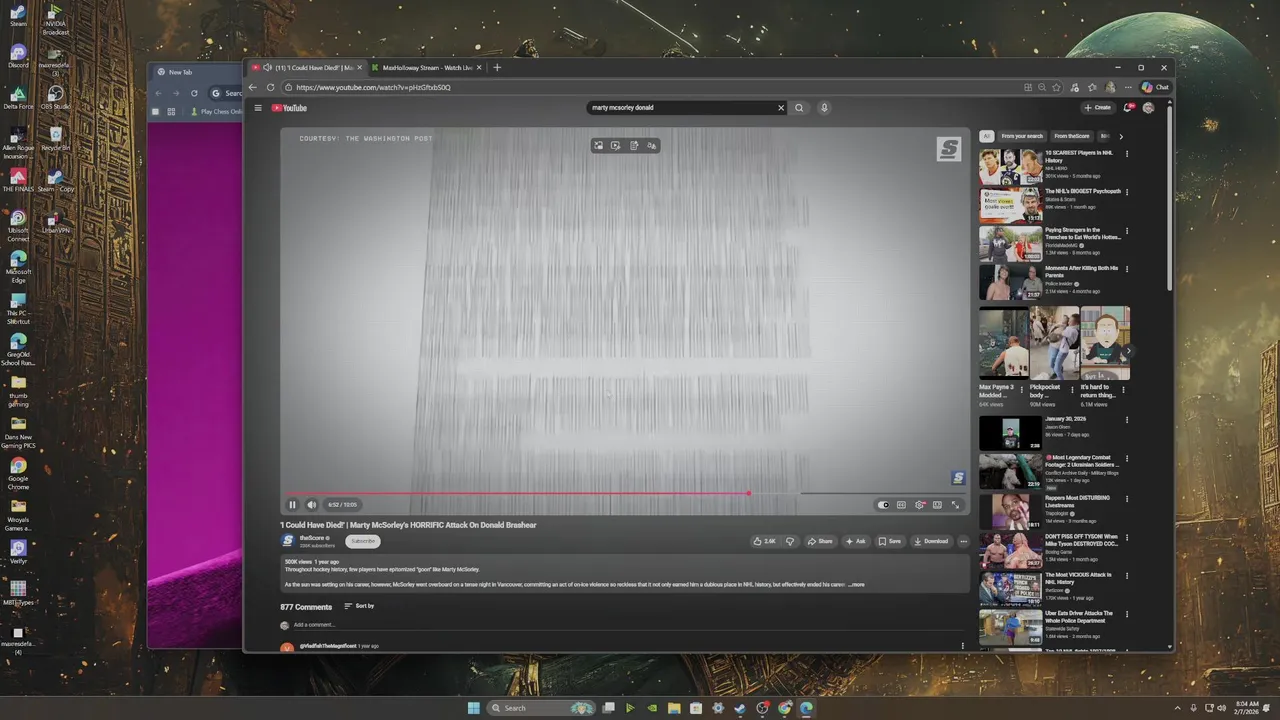Open the Windows Start menu
1280x720 pixels.
(473, 708)
